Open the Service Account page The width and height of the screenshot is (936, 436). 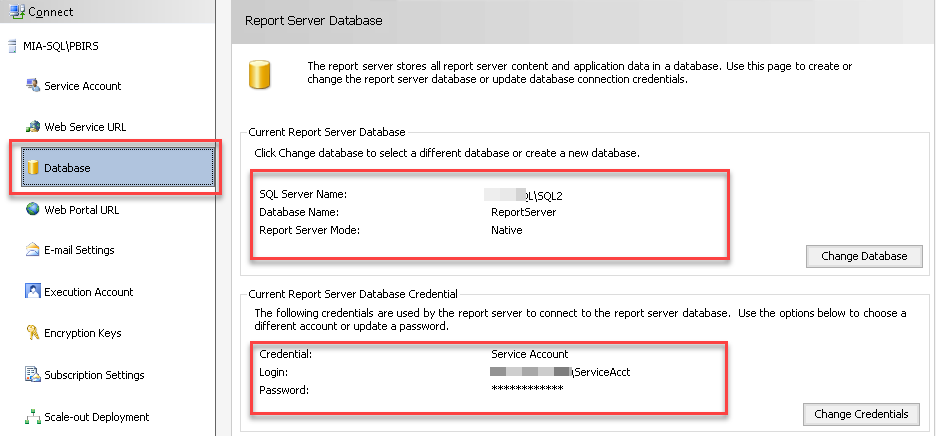coord(82,86)
